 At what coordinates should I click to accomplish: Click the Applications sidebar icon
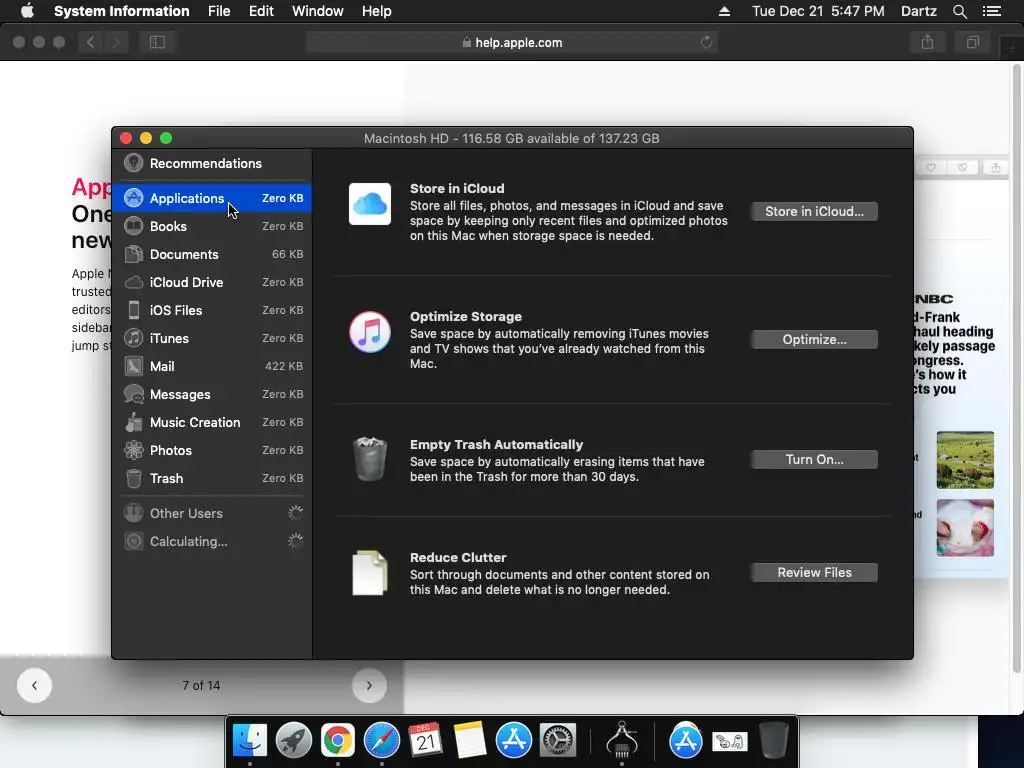133,198
